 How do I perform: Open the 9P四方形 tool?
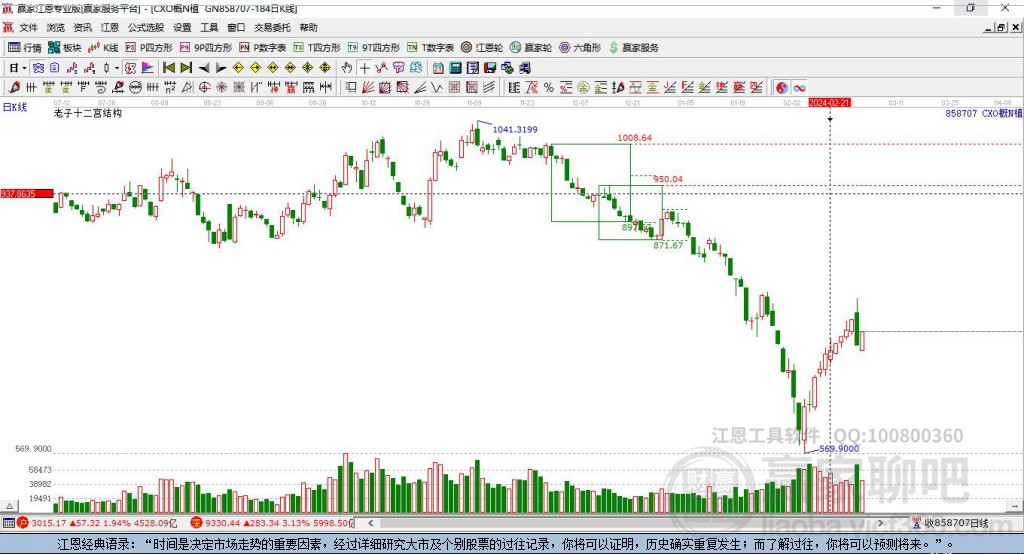pos(206,48)
